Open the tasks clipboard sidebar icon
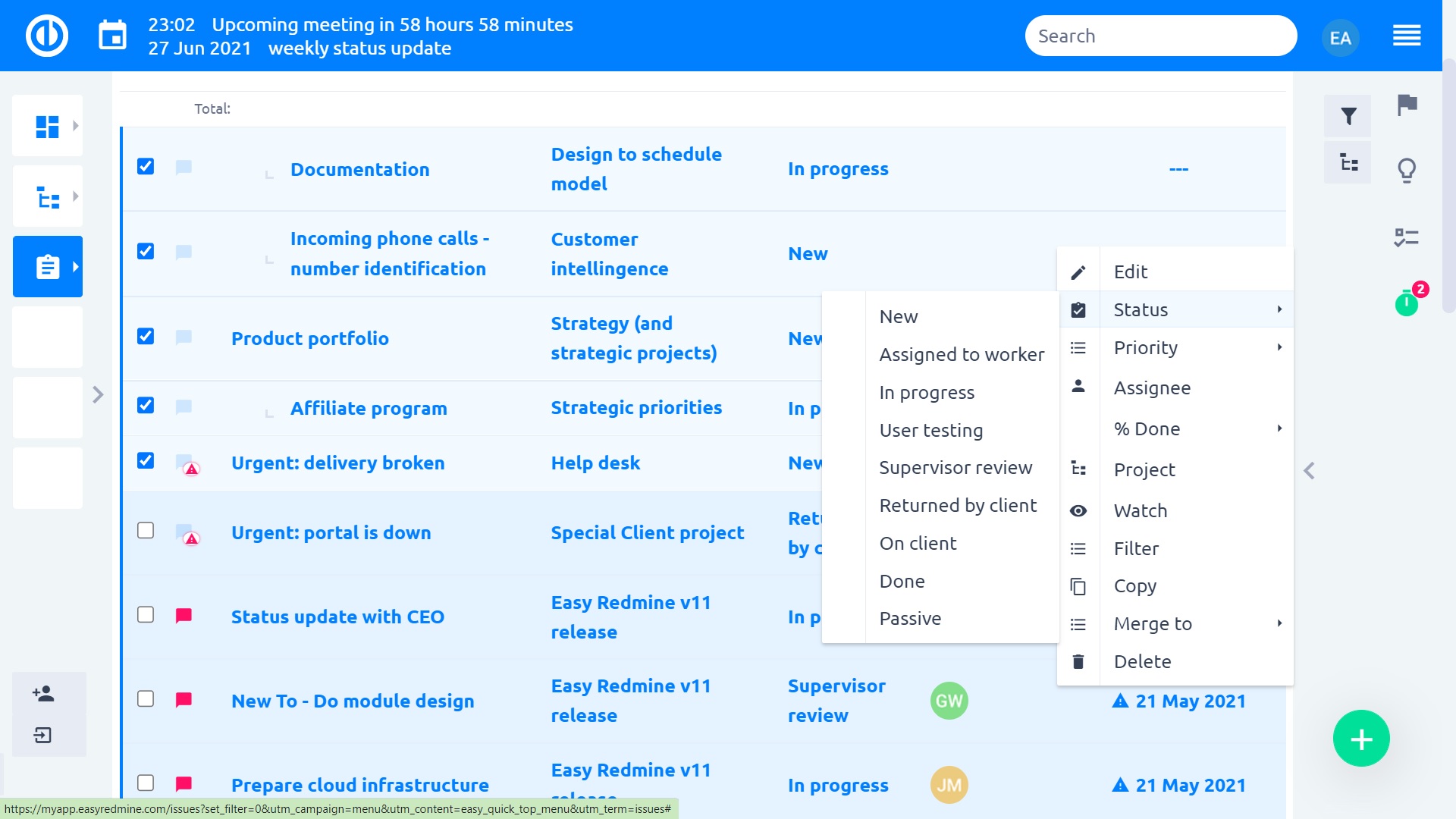The image size is (1456, 819). 48,267
